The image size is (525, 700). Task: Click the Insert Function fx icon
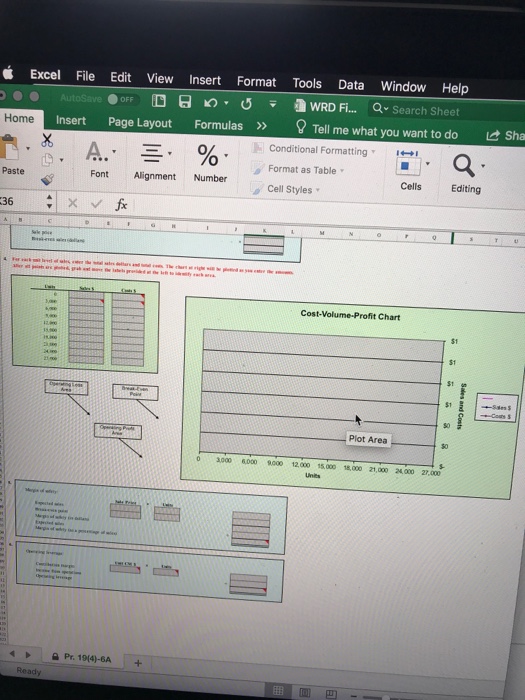pyautogui.click(x=121, y=204)
